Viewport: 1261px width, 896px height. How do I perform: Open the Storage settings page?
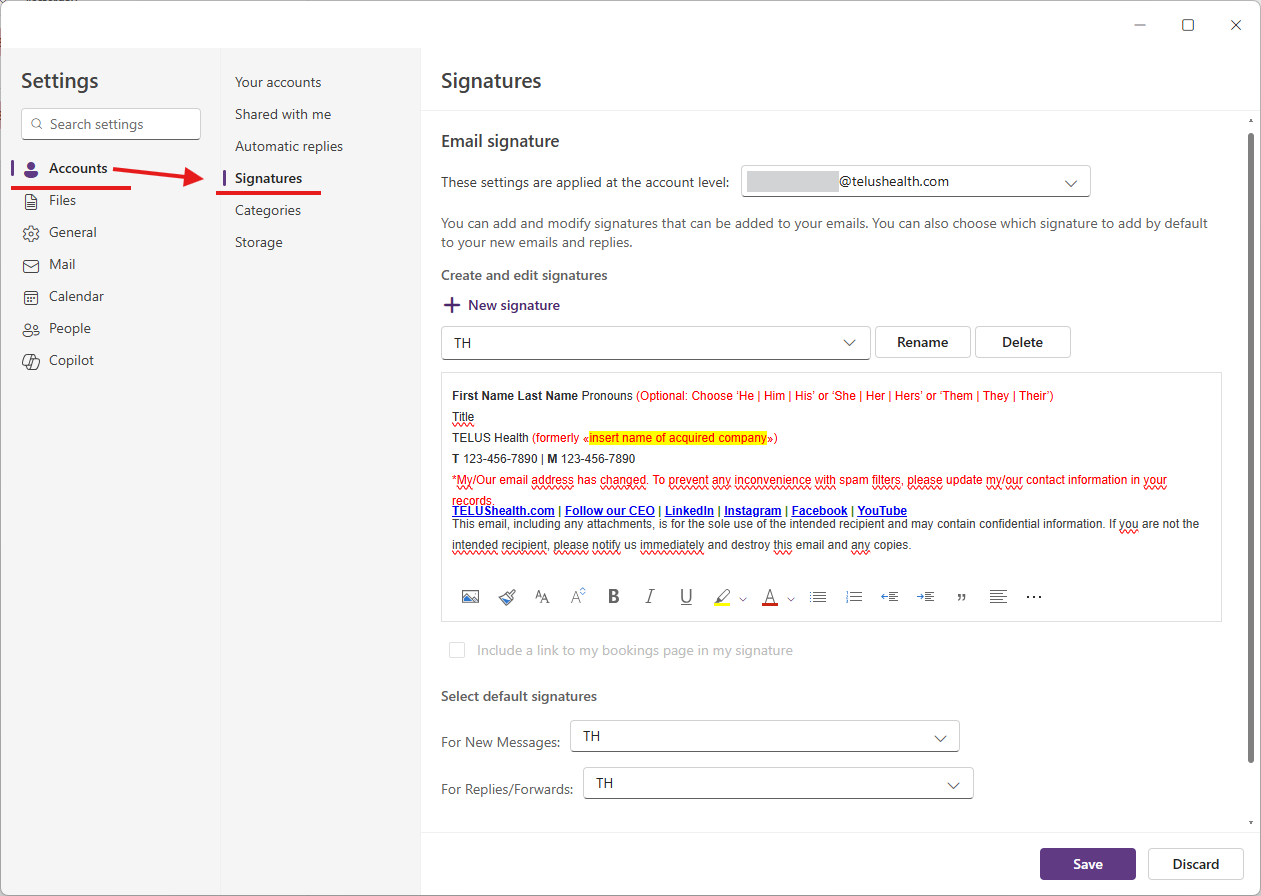tap(259, 242)
